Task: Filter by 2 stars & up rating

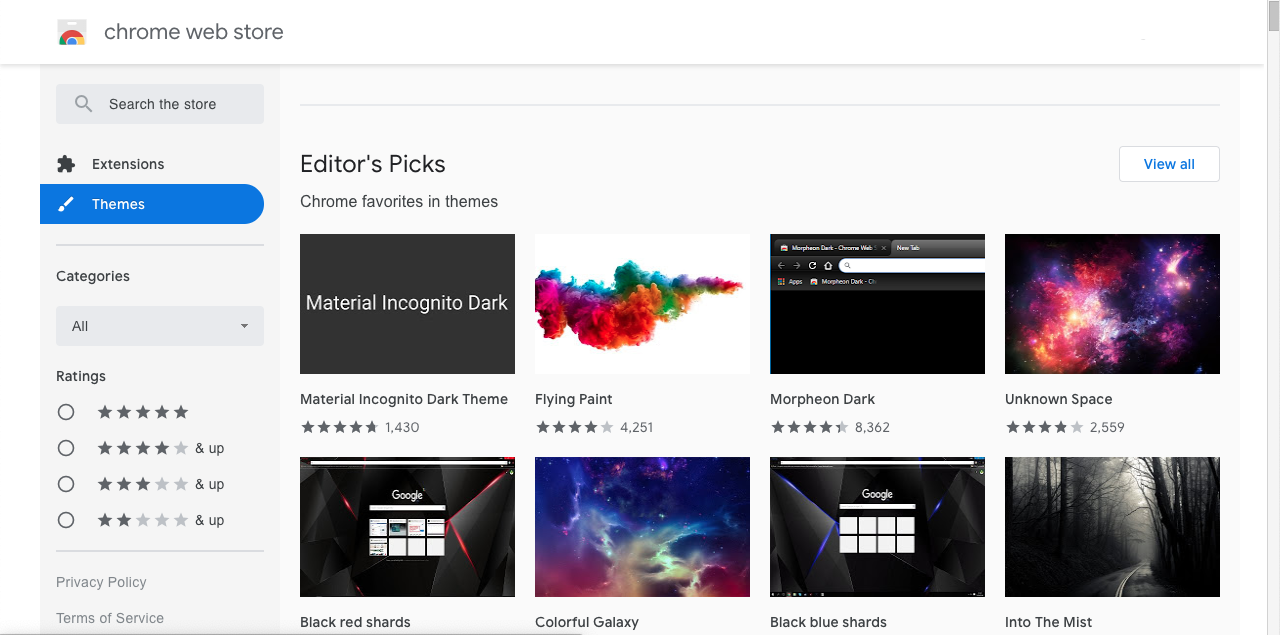Action: pos(66,520)
